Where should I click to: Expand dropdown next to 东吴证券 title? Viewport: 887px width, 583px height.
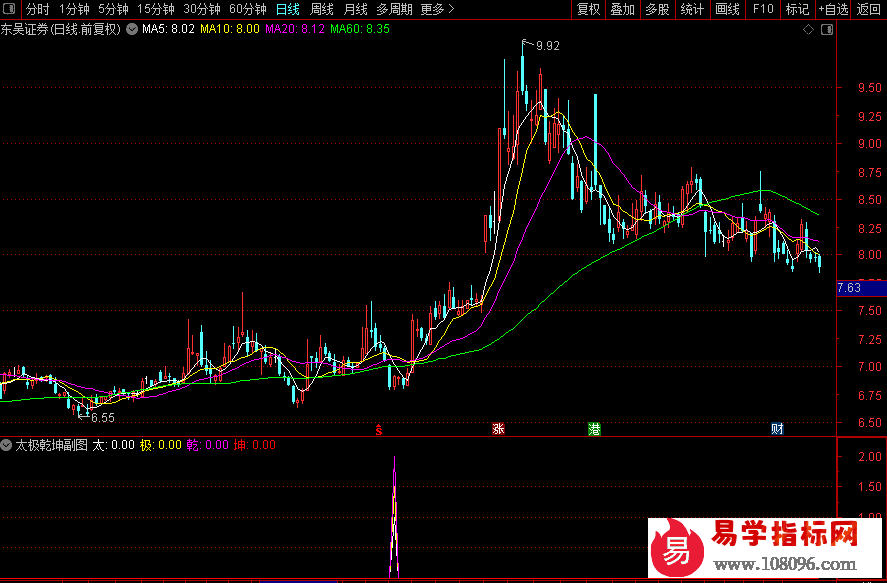click(x=132, y=29)
